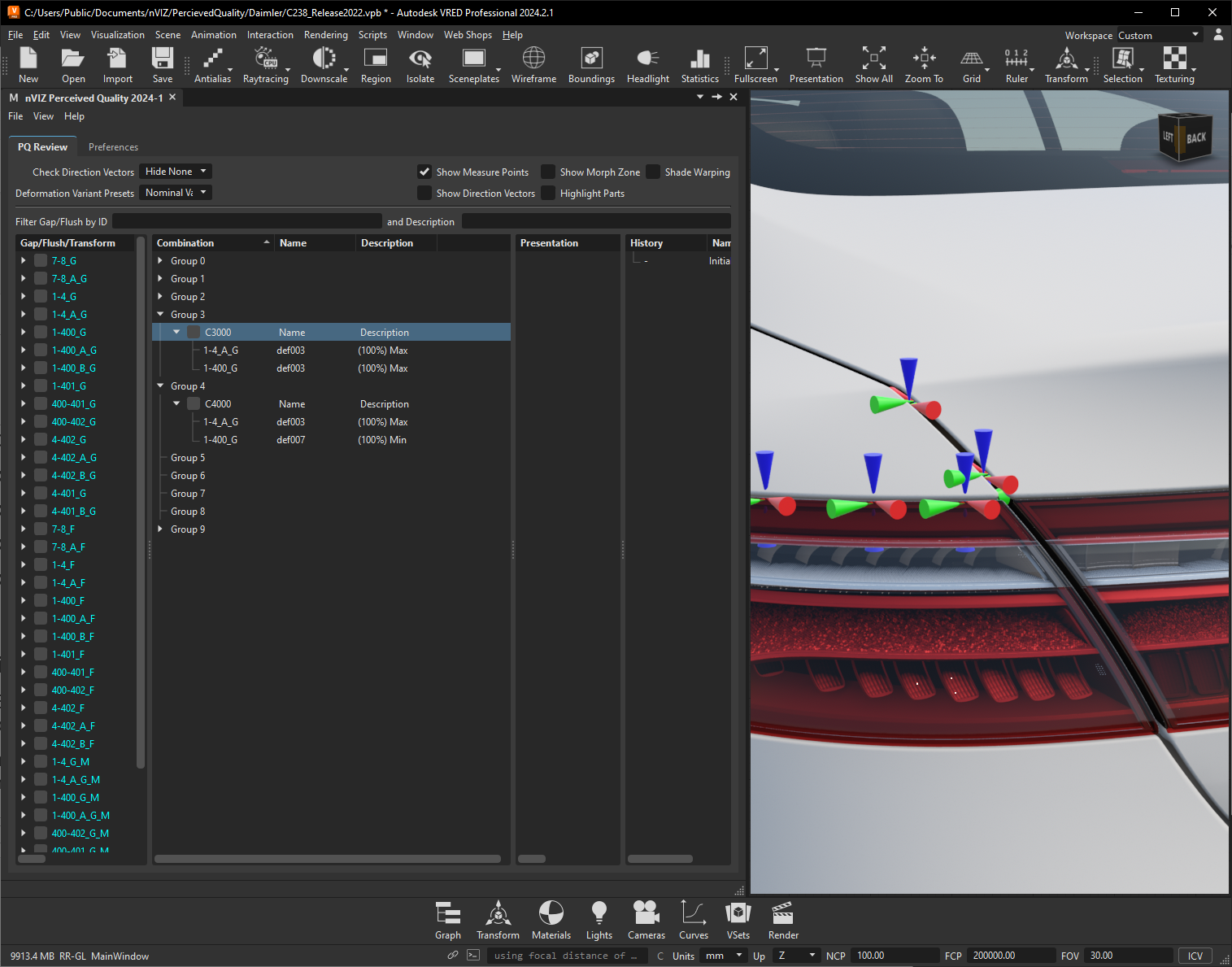The width and height of the screenshot is (1232, 967).
Task: Save the scene with the Save icon
Action: [x=163, y=65]
